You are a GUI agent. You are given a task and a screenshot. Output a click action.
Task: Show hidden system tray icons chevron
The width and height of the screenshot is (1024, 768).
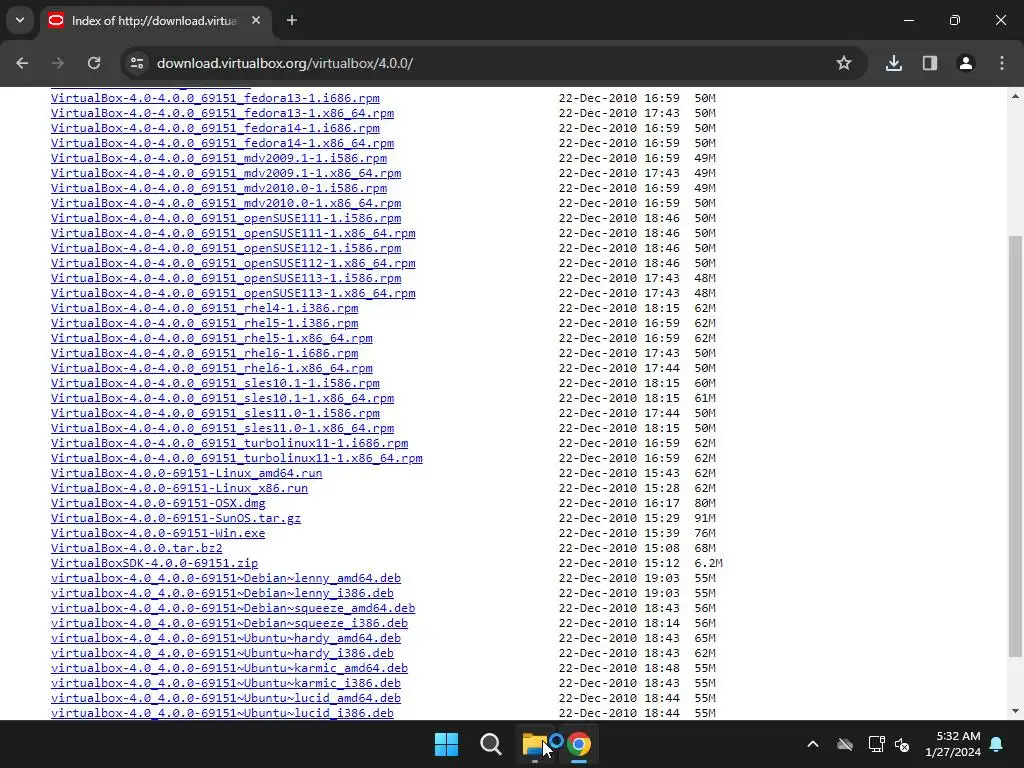pyautogui.click(x=813, y=744)
